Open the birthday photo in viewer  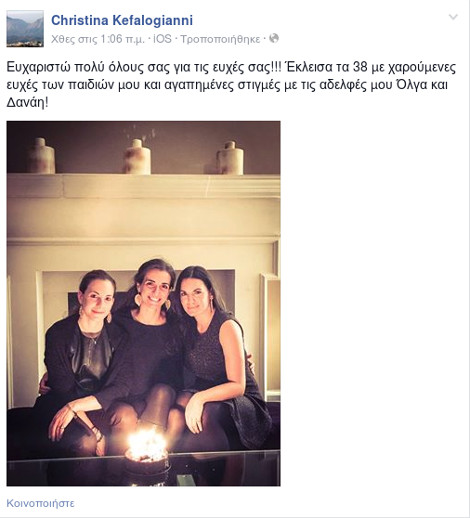[143, 303]
